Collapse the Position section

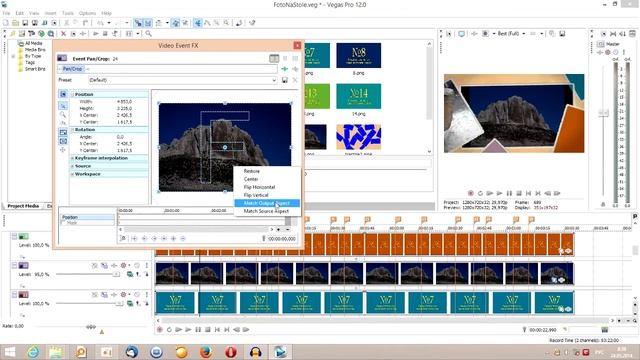click(72, 94)
